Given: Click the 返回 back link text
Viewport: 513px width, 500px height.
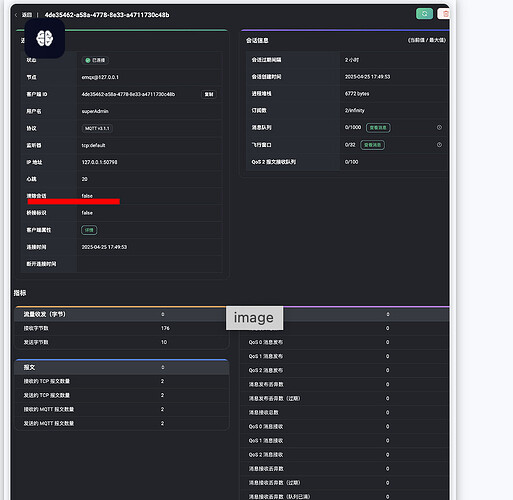Looking at the screenshot, I should coord(27,15).
